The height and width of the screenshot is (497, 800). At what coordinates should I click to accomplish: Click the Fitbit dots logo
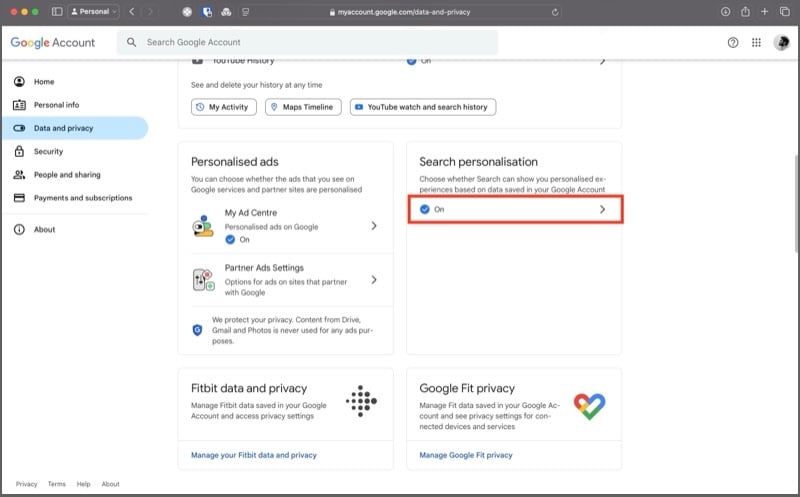point(361,401)
